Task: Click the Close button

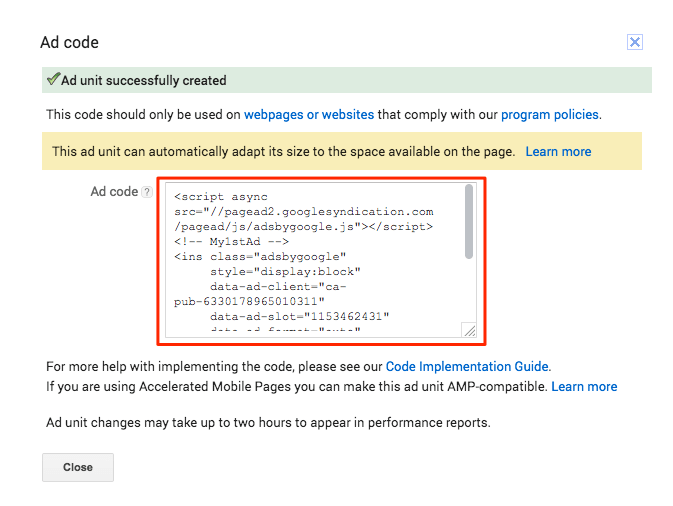Action: pyautogui.click(x=78, y=467)
